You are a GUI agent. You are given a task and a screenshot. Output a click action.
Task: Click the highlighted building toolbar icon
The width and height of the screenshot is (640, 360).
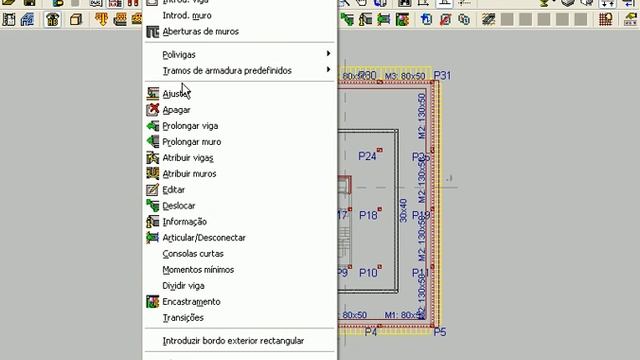[53, 19]
